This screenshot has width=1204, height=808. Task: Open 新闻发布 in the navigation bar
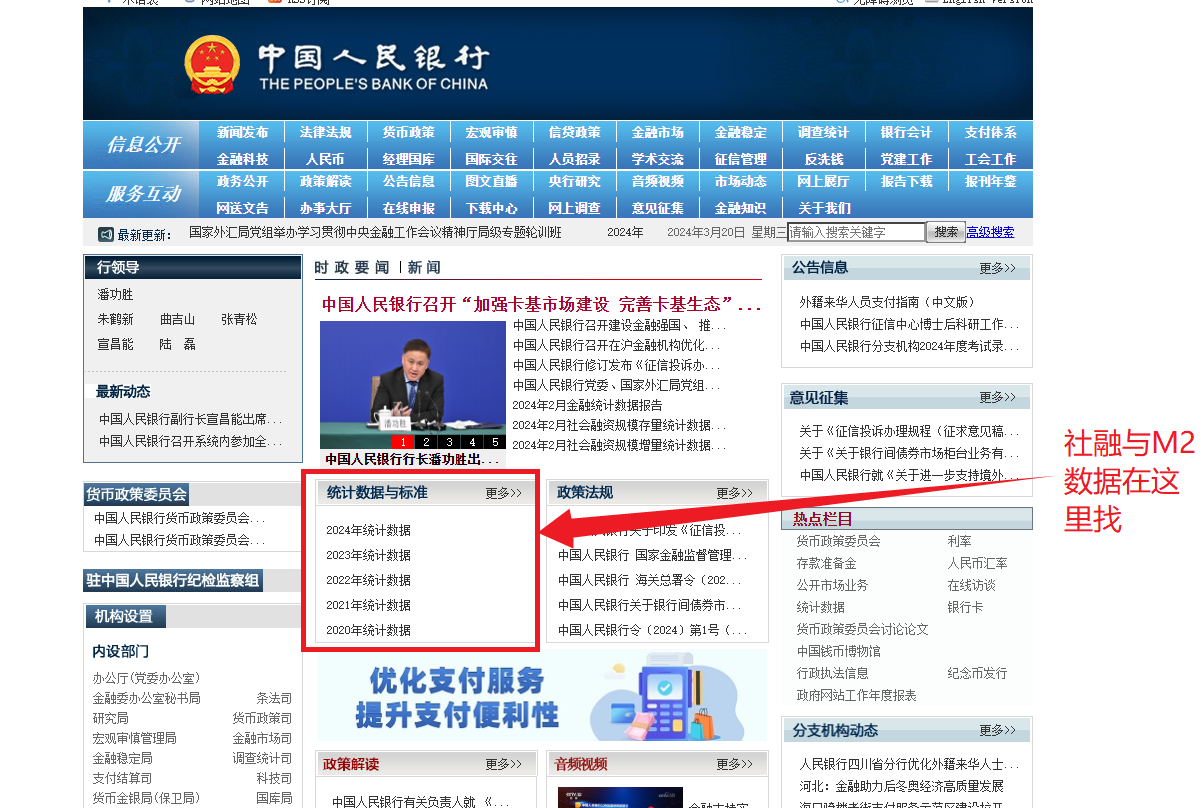point(243,133)
